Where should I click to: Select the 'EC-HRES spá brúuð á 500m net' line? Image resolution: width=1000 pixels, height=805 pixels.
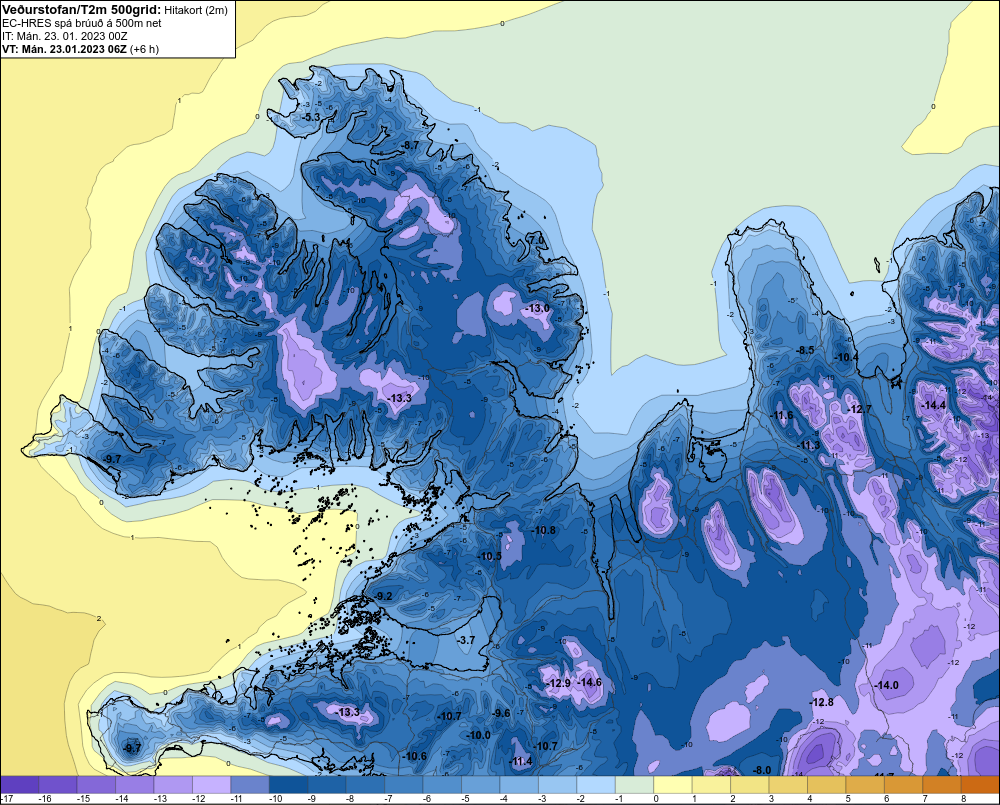click(x=82, y=23)
